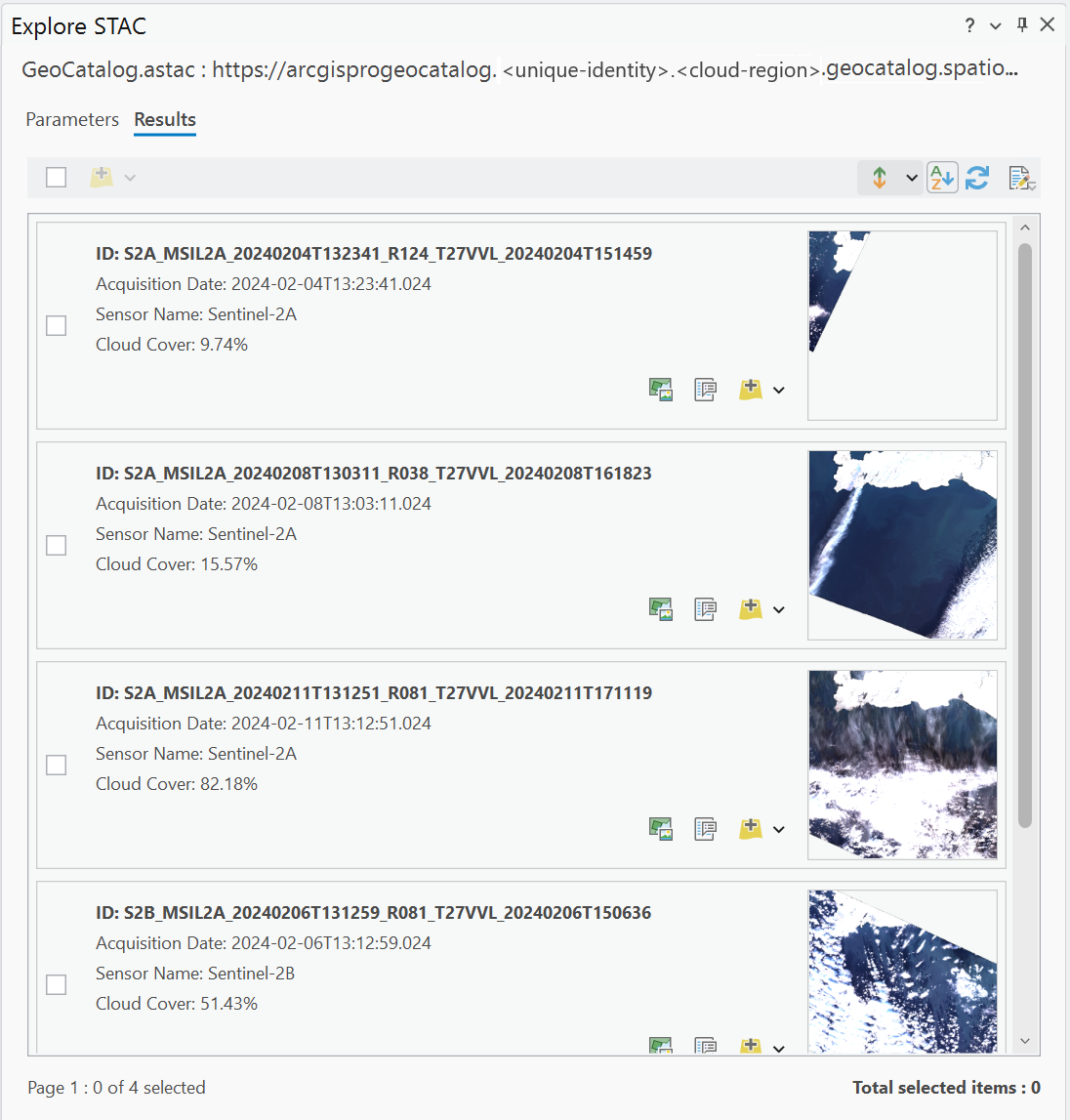Close the Explore STAC pane

pos(1048,25)
